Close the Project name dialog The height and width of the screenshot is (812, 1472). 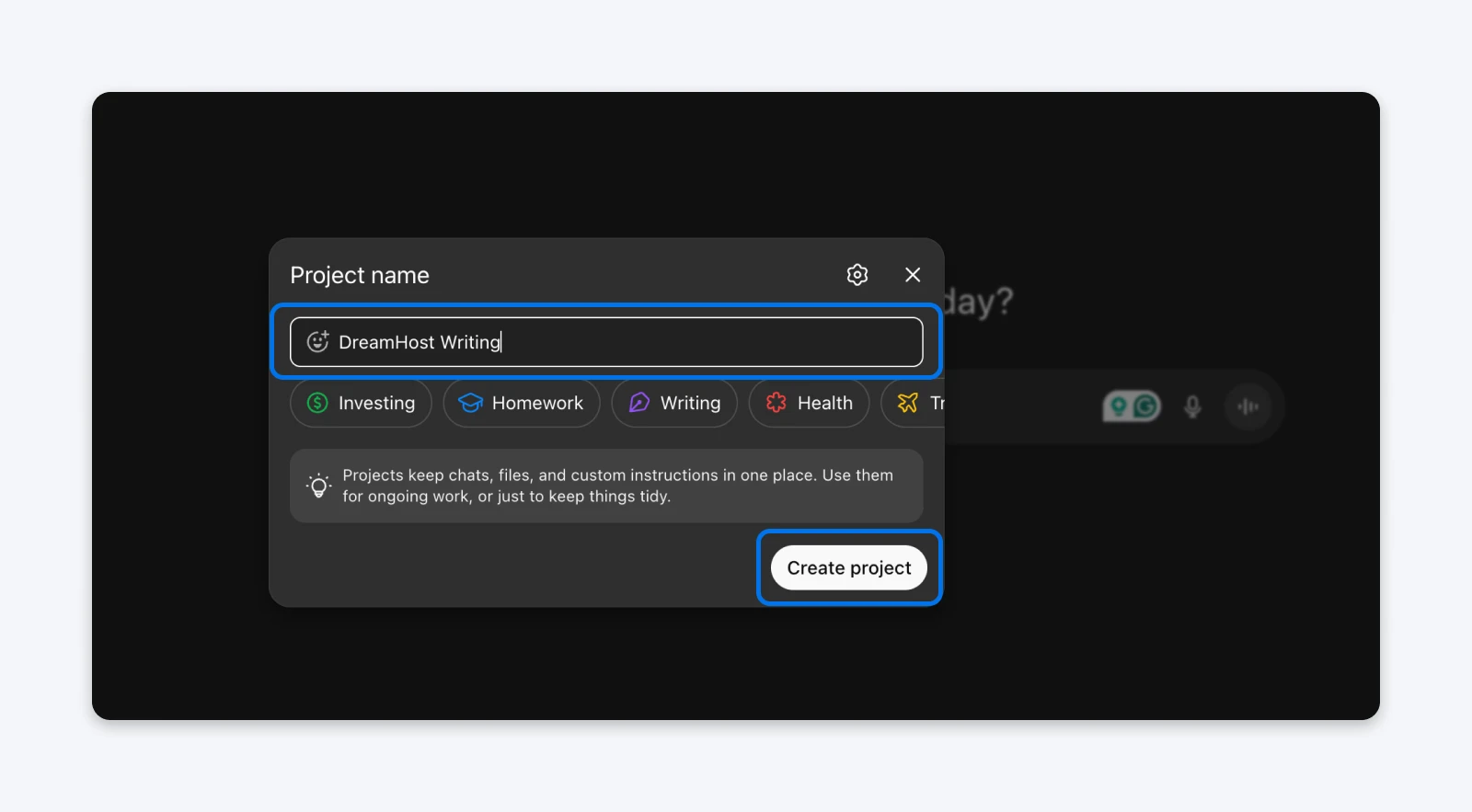[912, 275]
